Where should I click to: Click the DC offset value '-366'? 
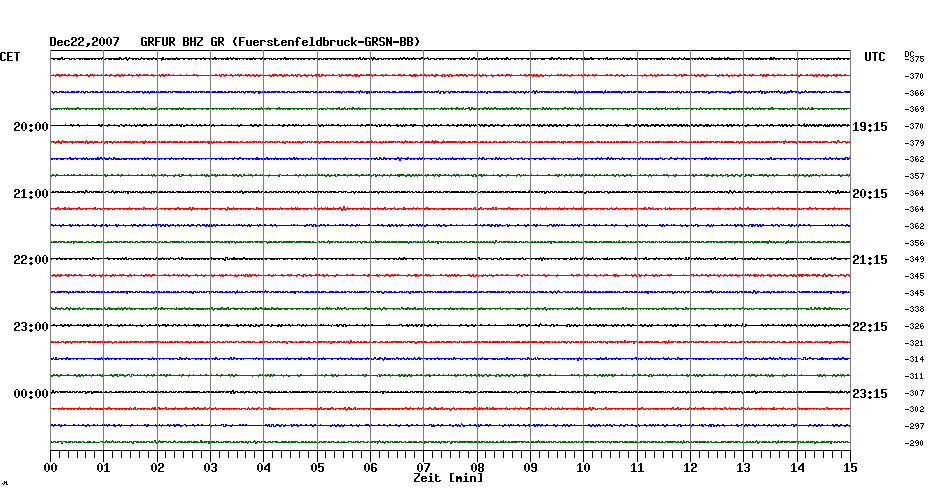915,93
